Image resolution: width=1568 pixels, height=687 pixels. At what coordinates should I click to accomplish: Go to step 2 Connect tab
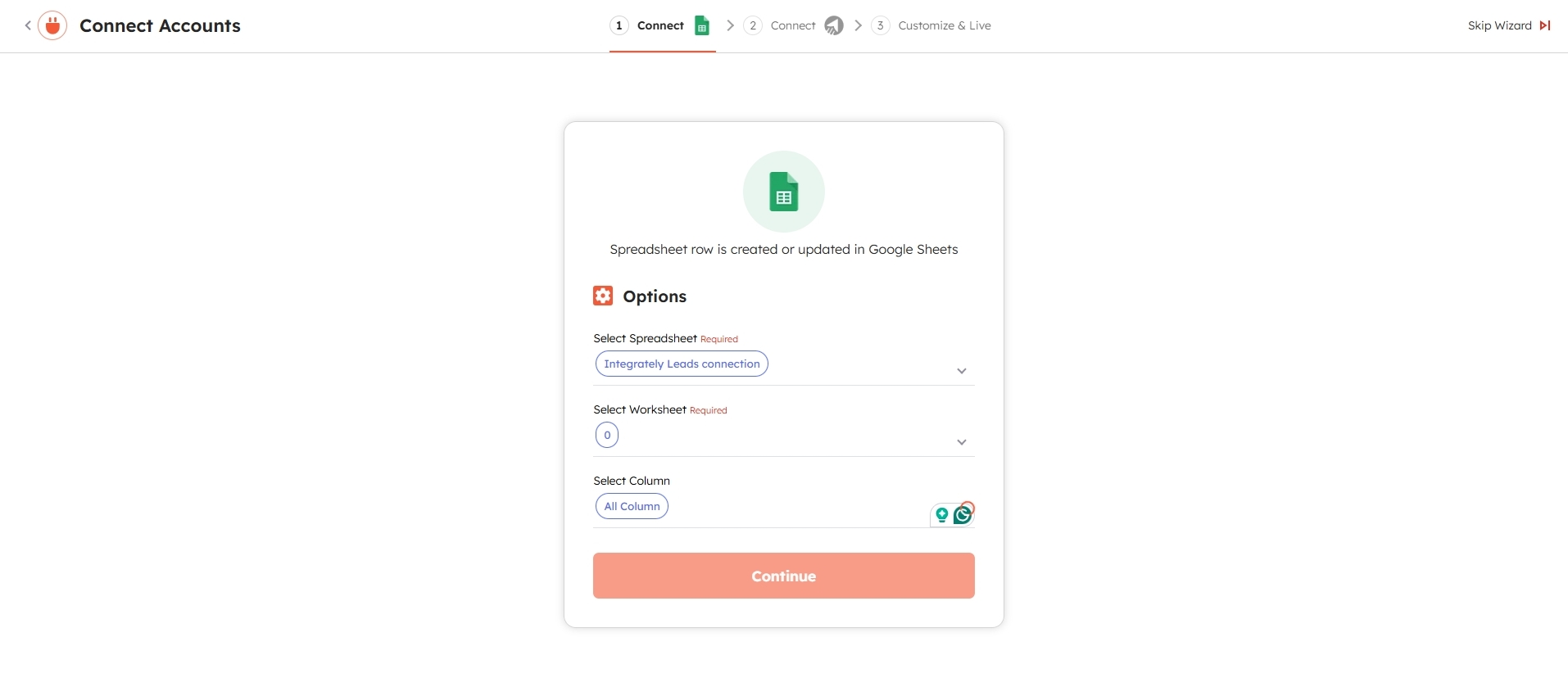[x=792, y=25]
